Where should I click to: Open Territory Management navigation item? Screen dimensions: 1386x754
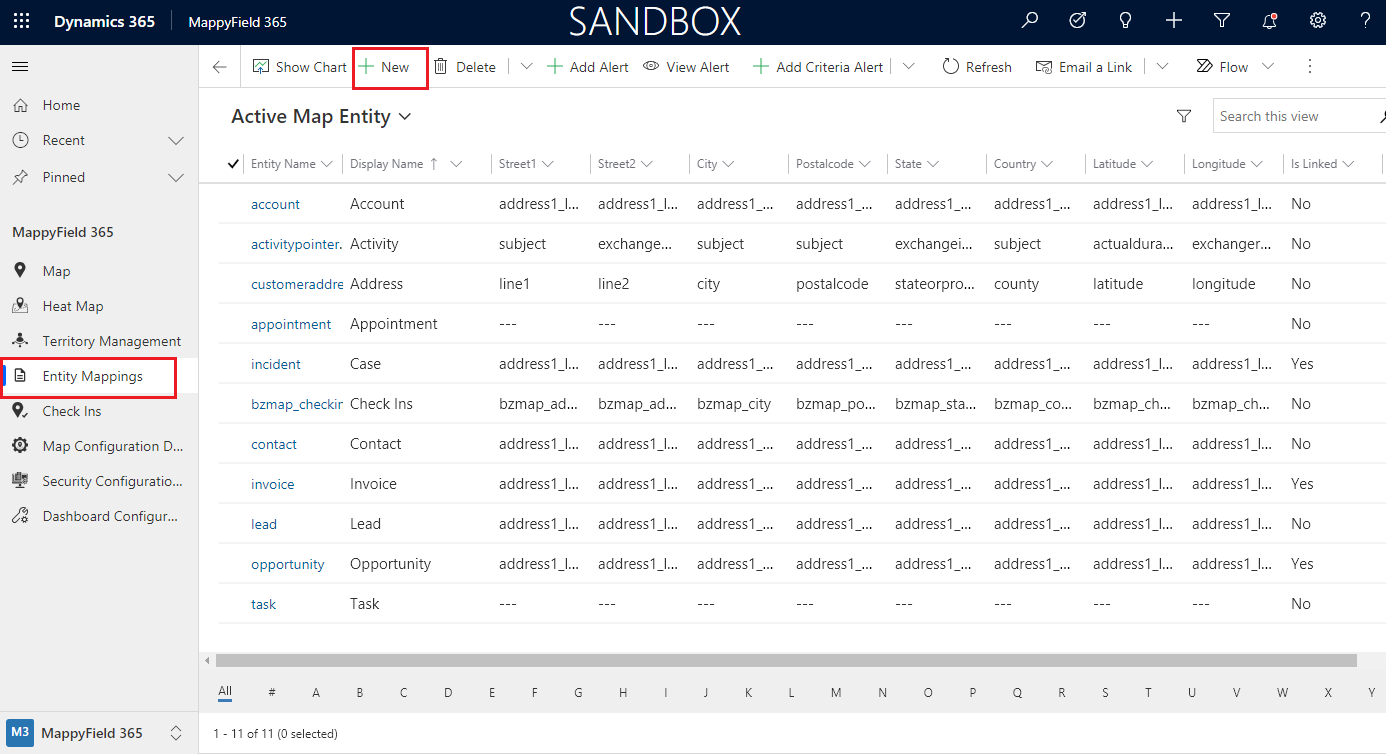[111, 341]
